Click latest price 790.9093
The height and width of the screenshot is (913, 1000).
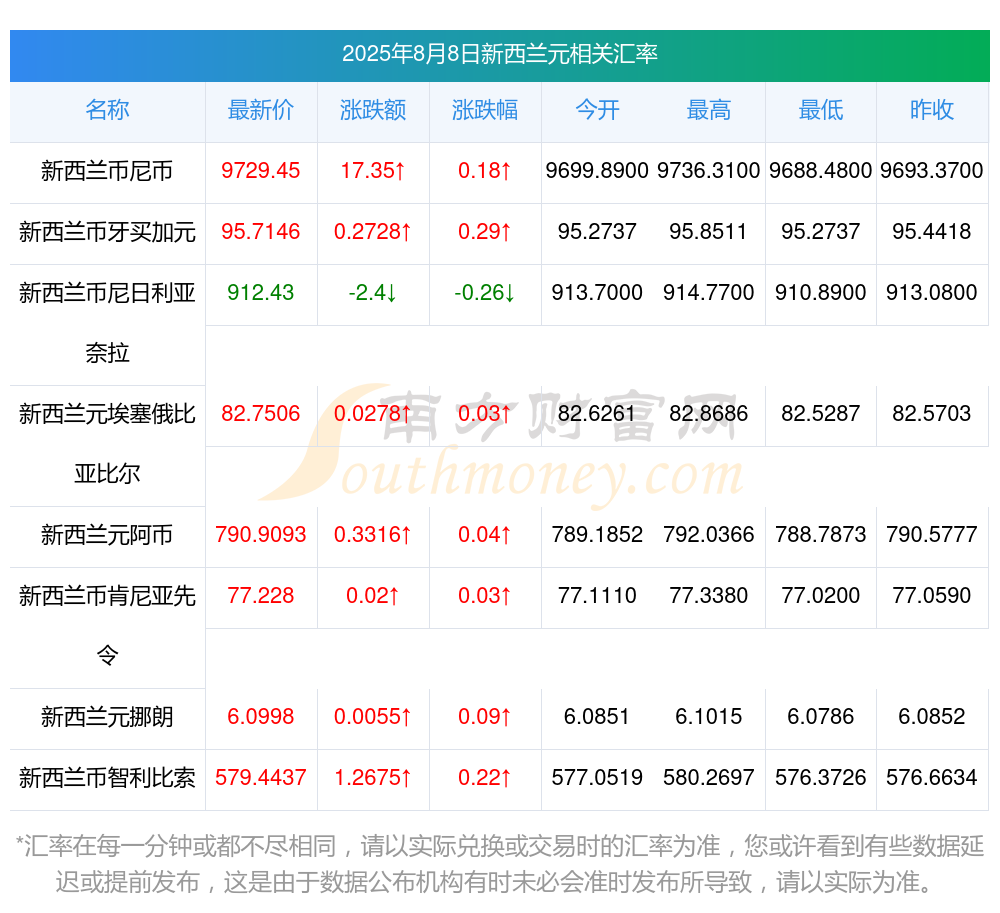261,534
